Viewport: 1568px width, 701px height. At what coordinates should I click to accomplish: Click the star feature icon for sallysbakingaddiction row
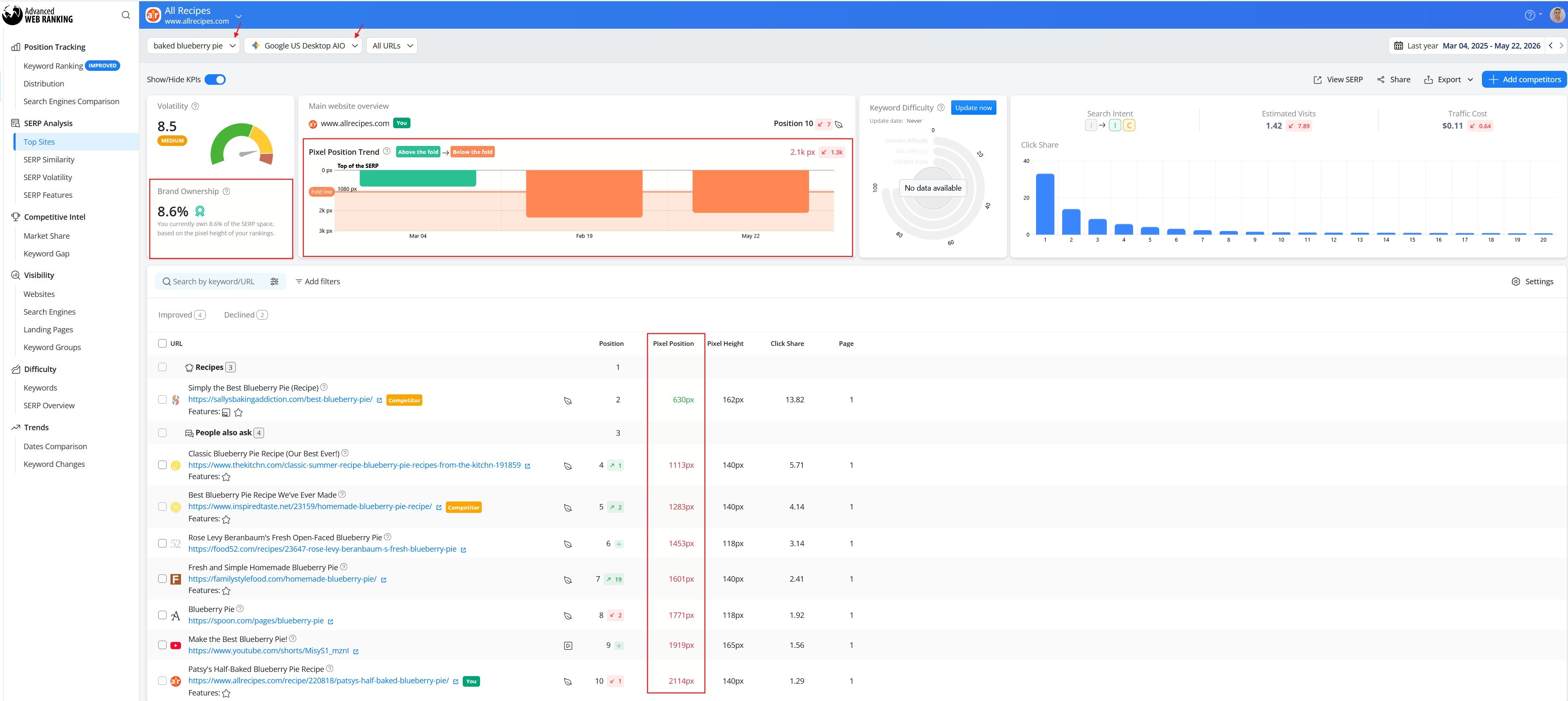point(239,413)
